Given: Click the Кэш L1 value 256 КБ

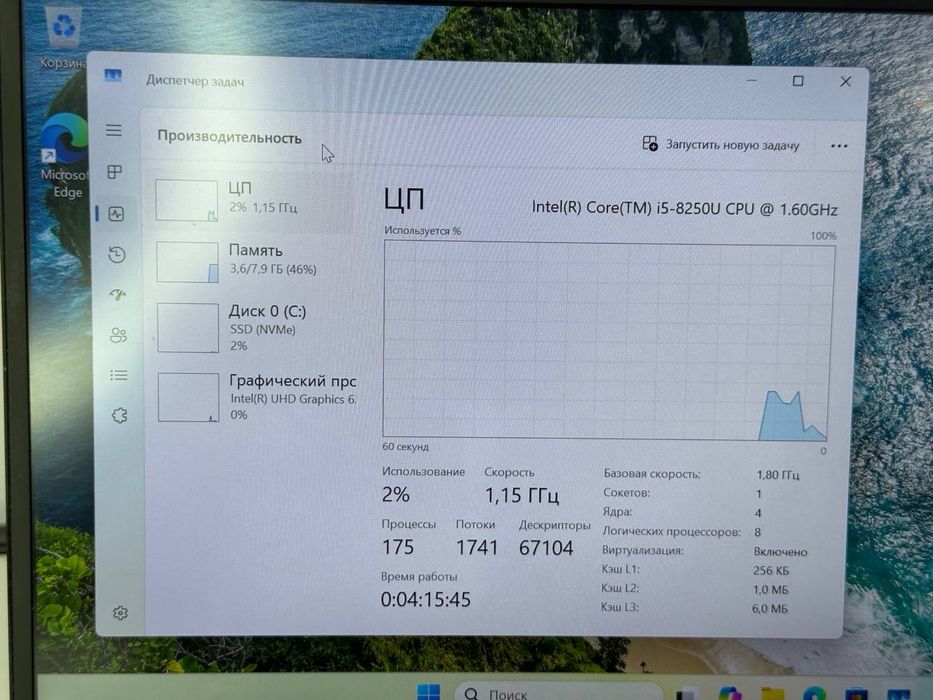Looking at the screenshot, I should coord(771,571).
